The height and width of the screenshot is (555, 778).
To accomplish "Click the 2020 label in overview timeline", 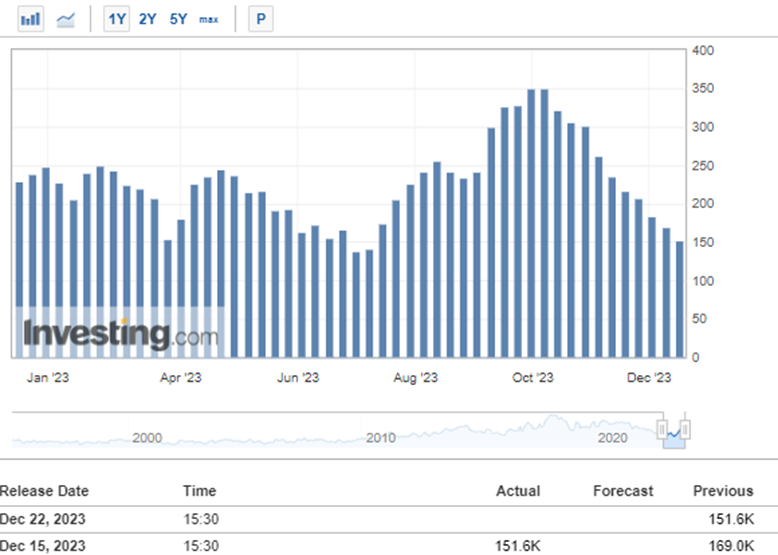I will coord(612,438).
